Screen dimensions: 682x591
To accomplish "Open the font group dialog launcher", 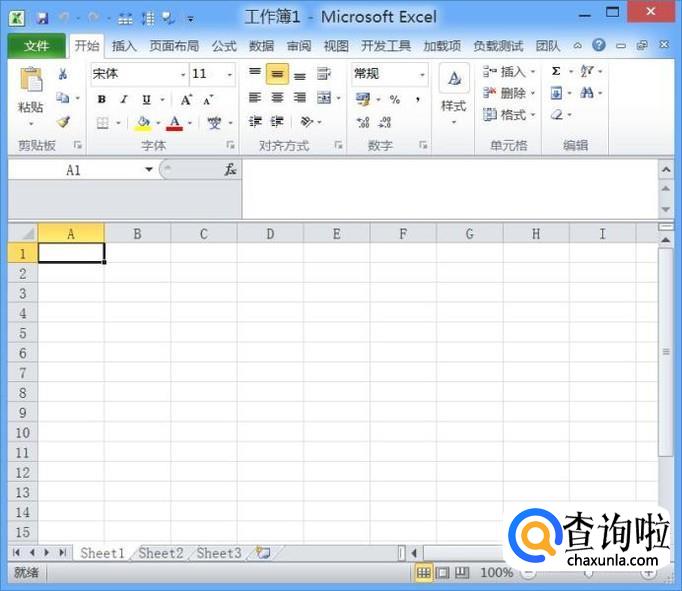I will tap(231, 145).
